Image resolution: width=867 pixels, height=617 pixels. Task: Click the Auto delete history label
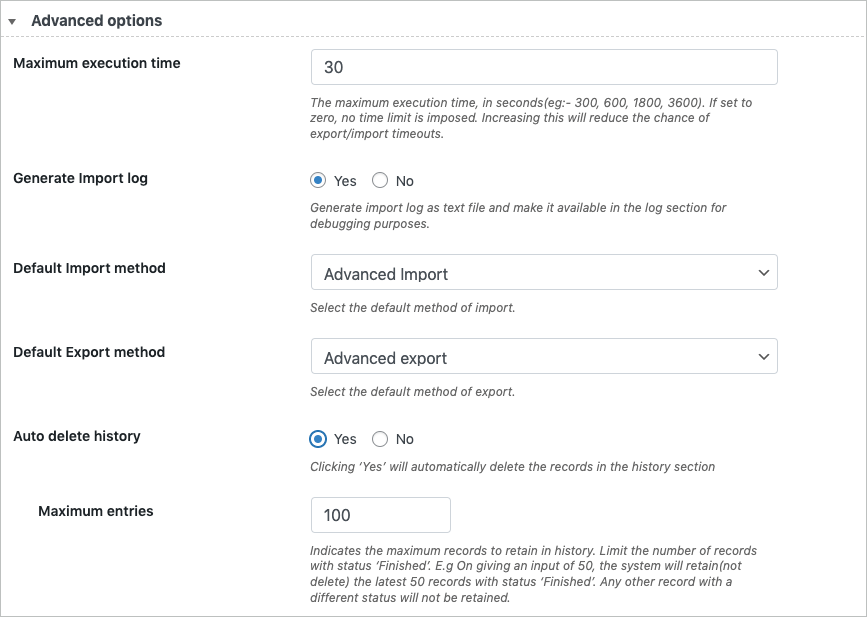(77, 436)
